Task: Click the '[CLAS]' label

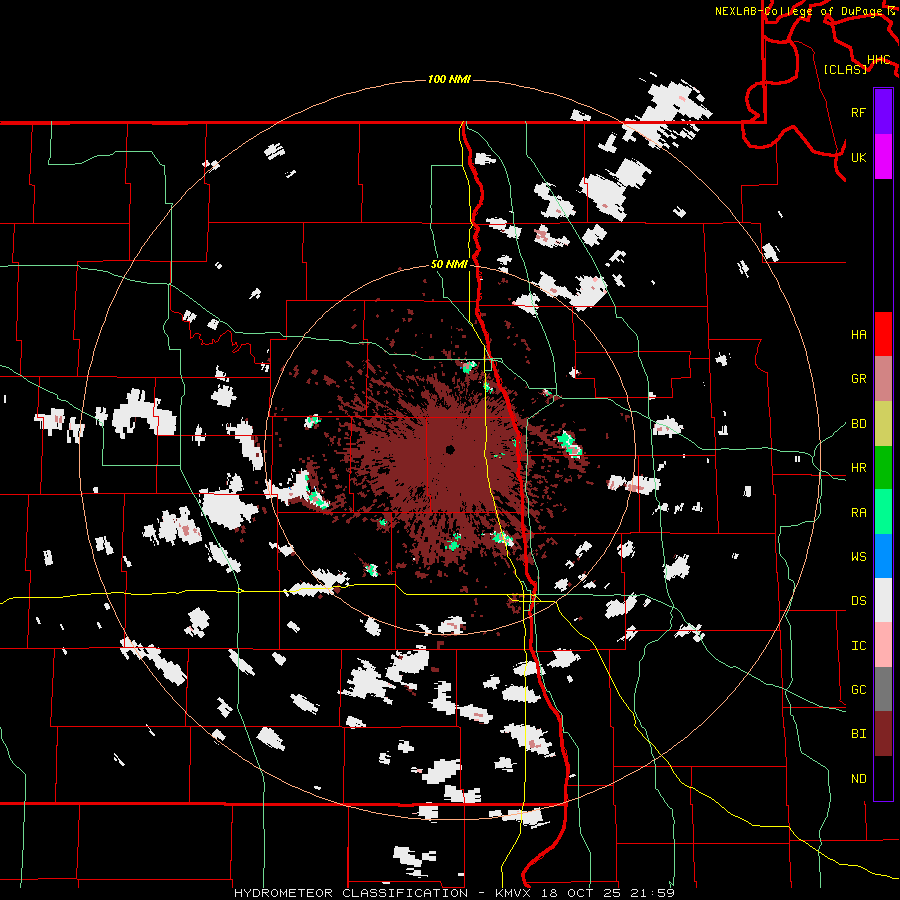Action: pos(845,69)
